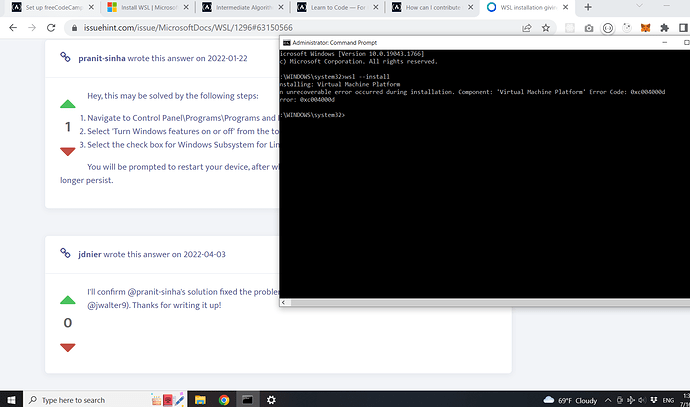
Task: Open the circular extension next to the camera
Action: click(x=608, y=28)
